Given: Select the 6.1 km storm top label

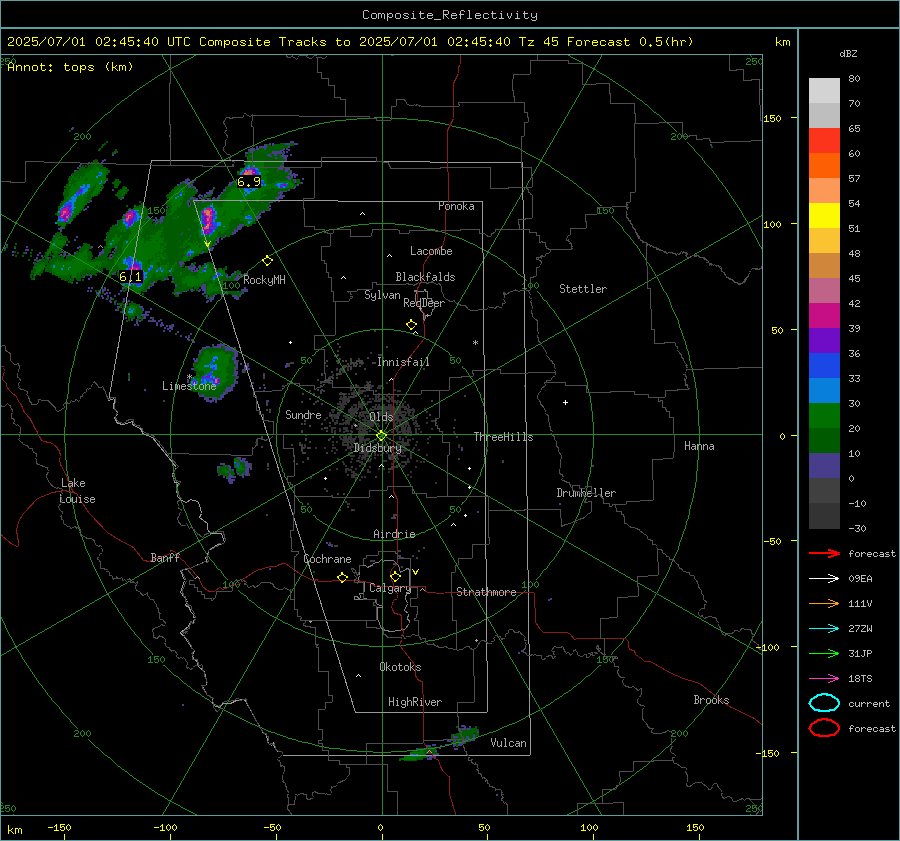Looking at the screenshot, I should coord(130,277).
